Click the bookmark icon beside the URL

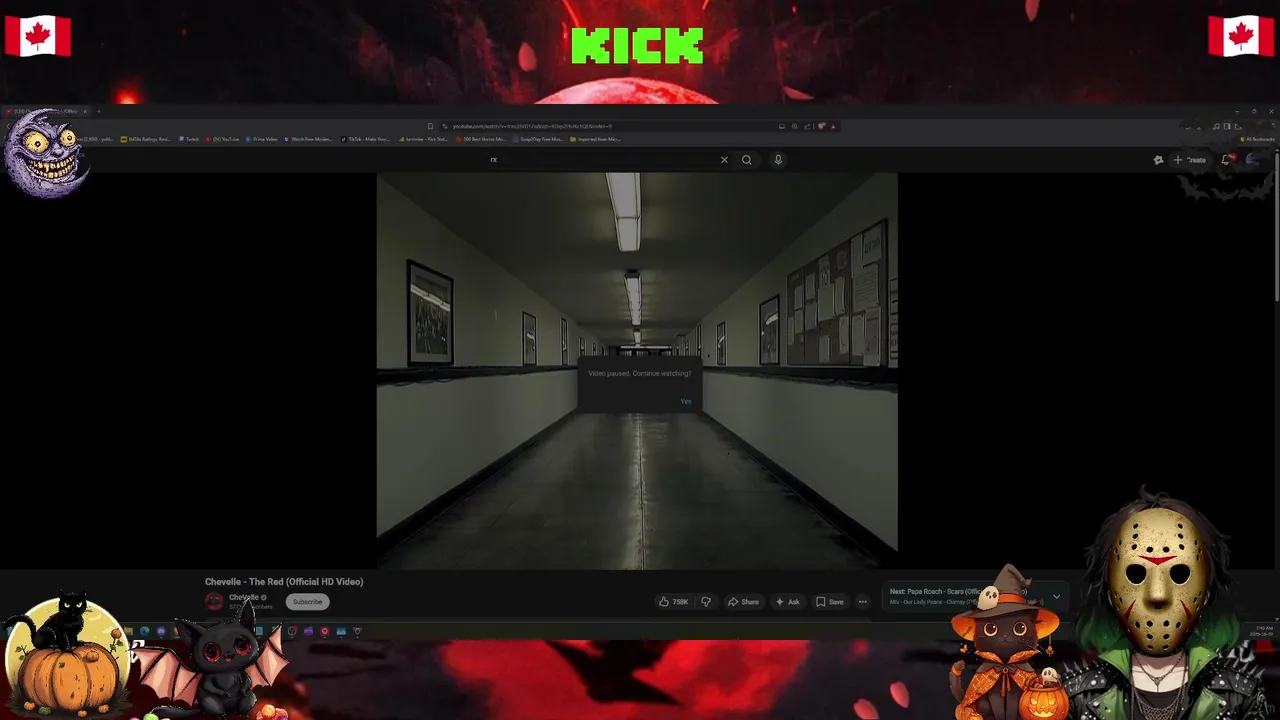coord(430,126)
